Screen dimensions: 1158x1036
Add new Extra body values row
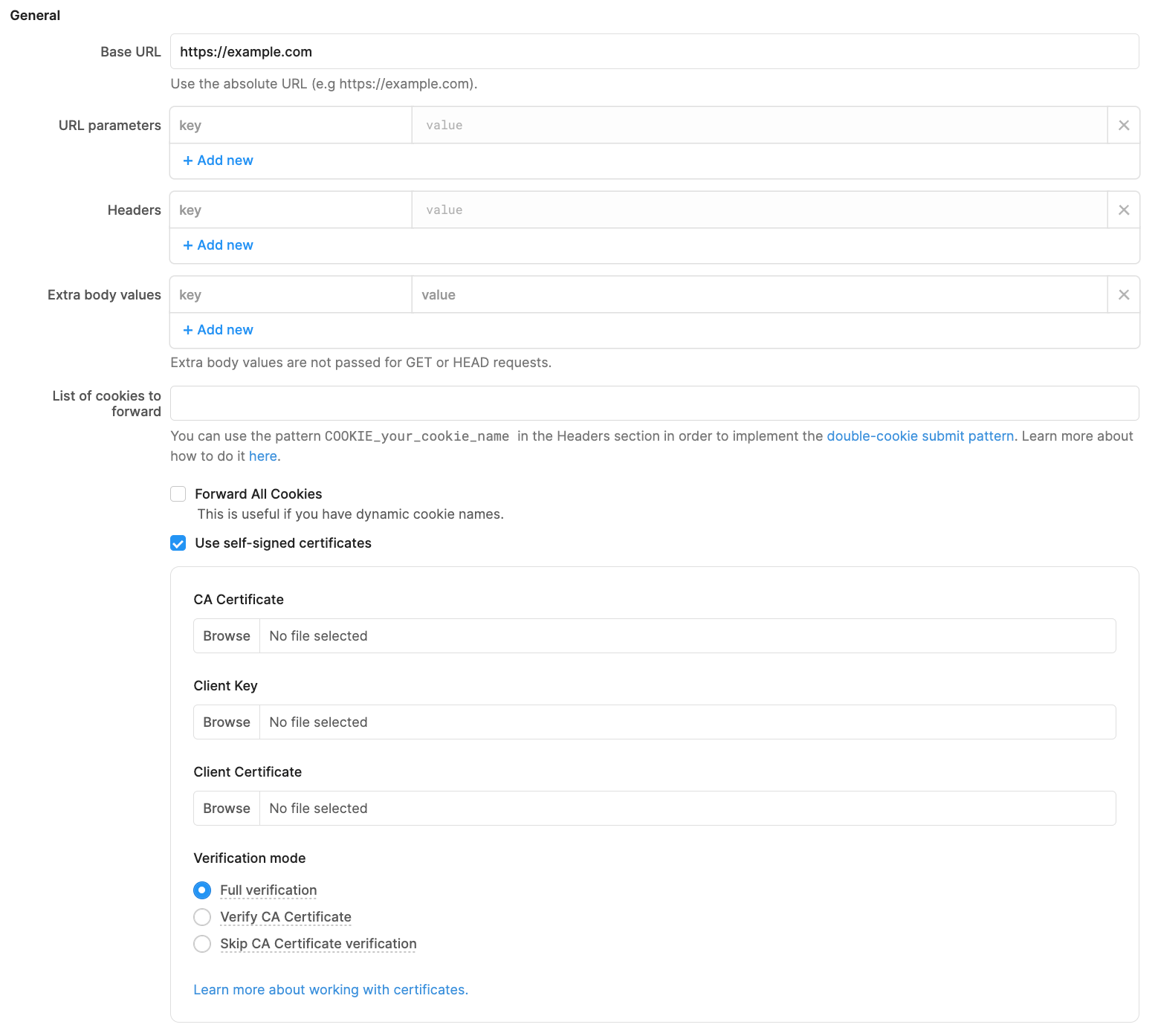218,330
